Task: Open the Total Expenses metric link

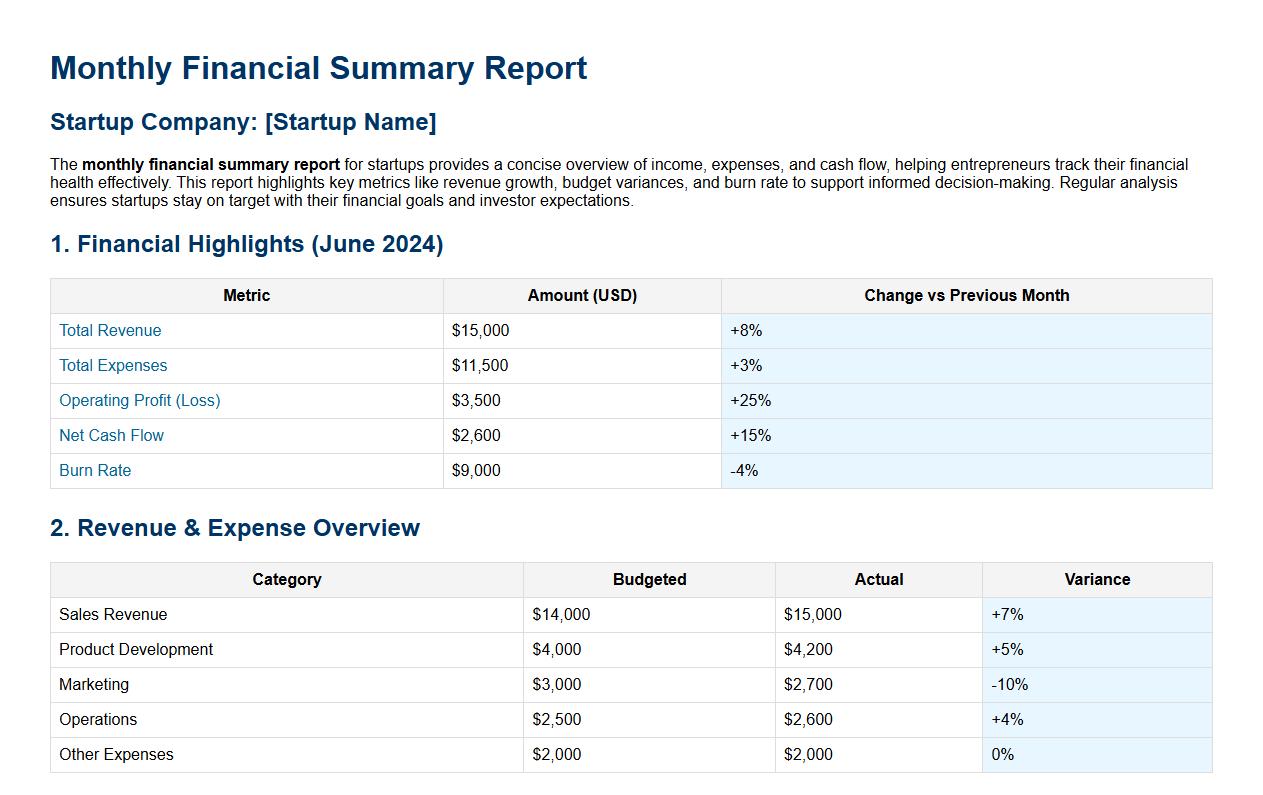Action: [x=112, y=365]
